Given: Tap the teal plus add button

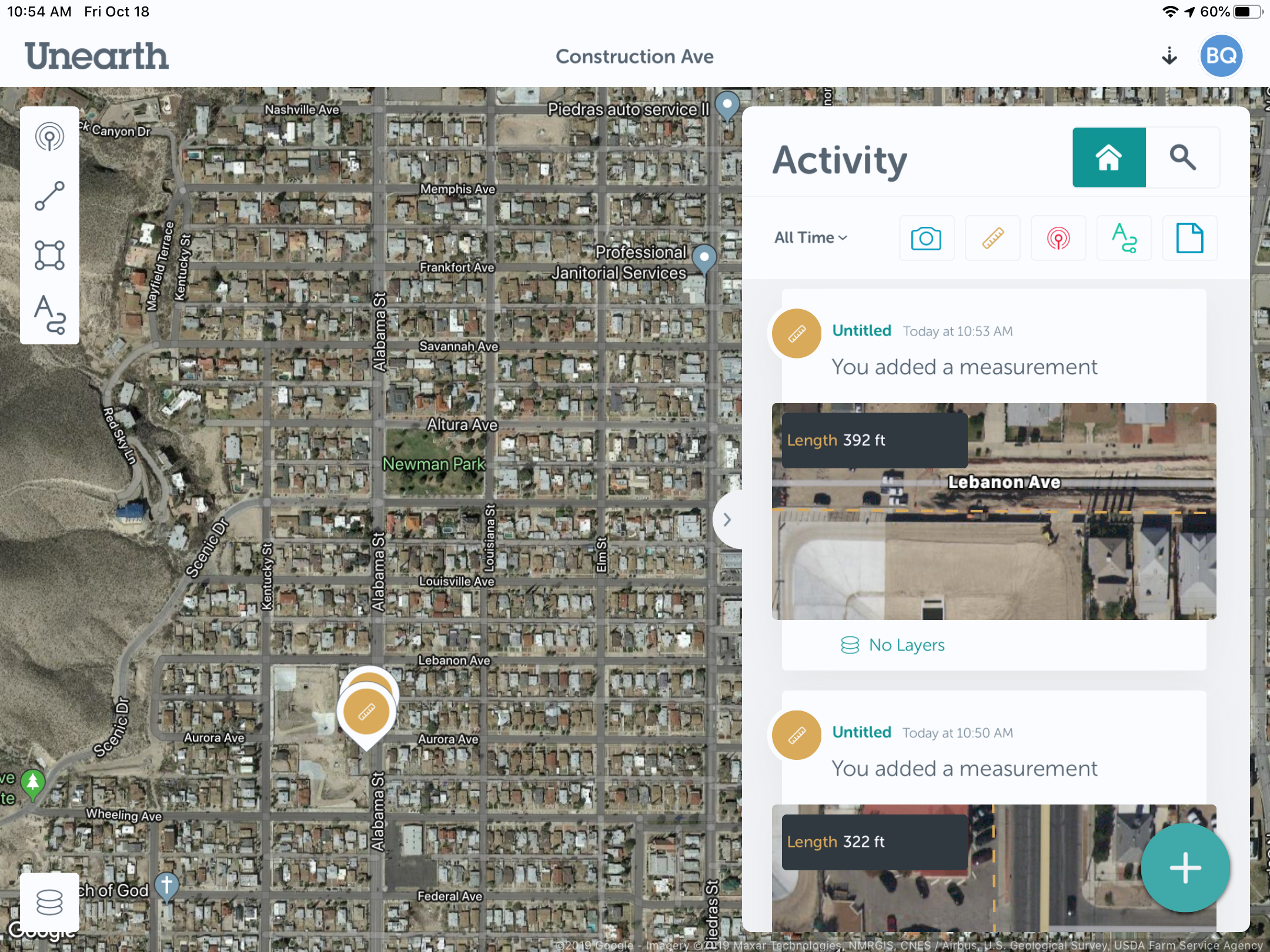Looking at the screenshot, I should pyautogui.click(x=1185, y=868).
